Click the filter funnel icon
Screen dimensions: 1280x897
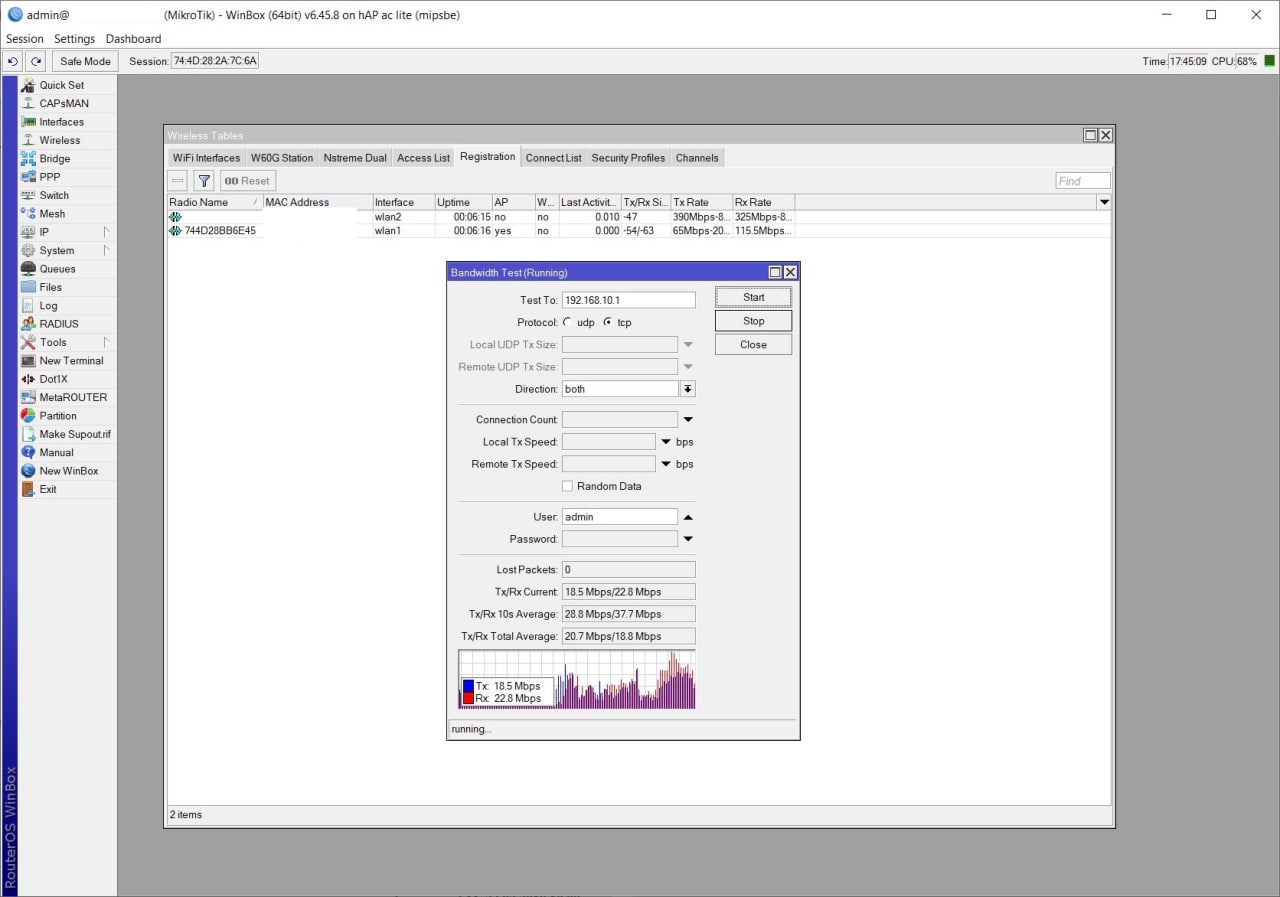tap(204, 181)
